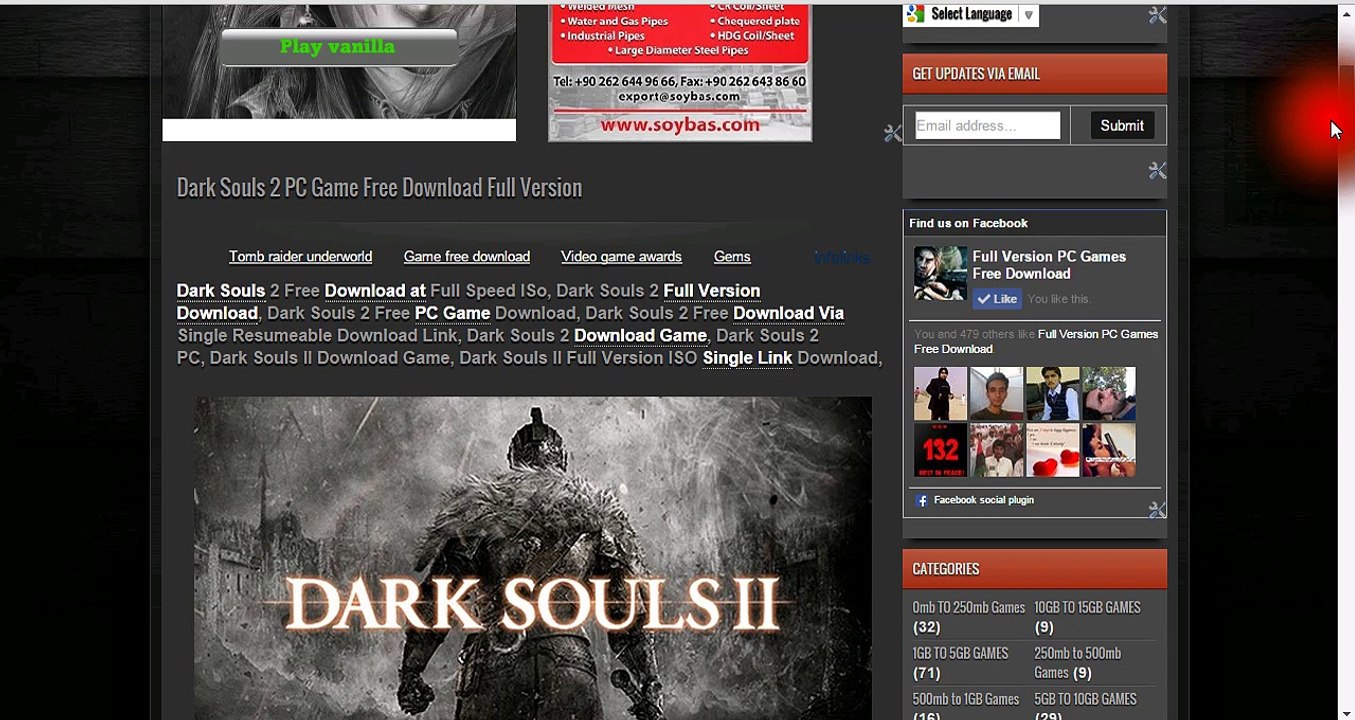Open the www.soybas.com advertisement
Image resolution: width=1355 pixels, height=720 pixels.
pyautogui.click(x=680, y=72)
